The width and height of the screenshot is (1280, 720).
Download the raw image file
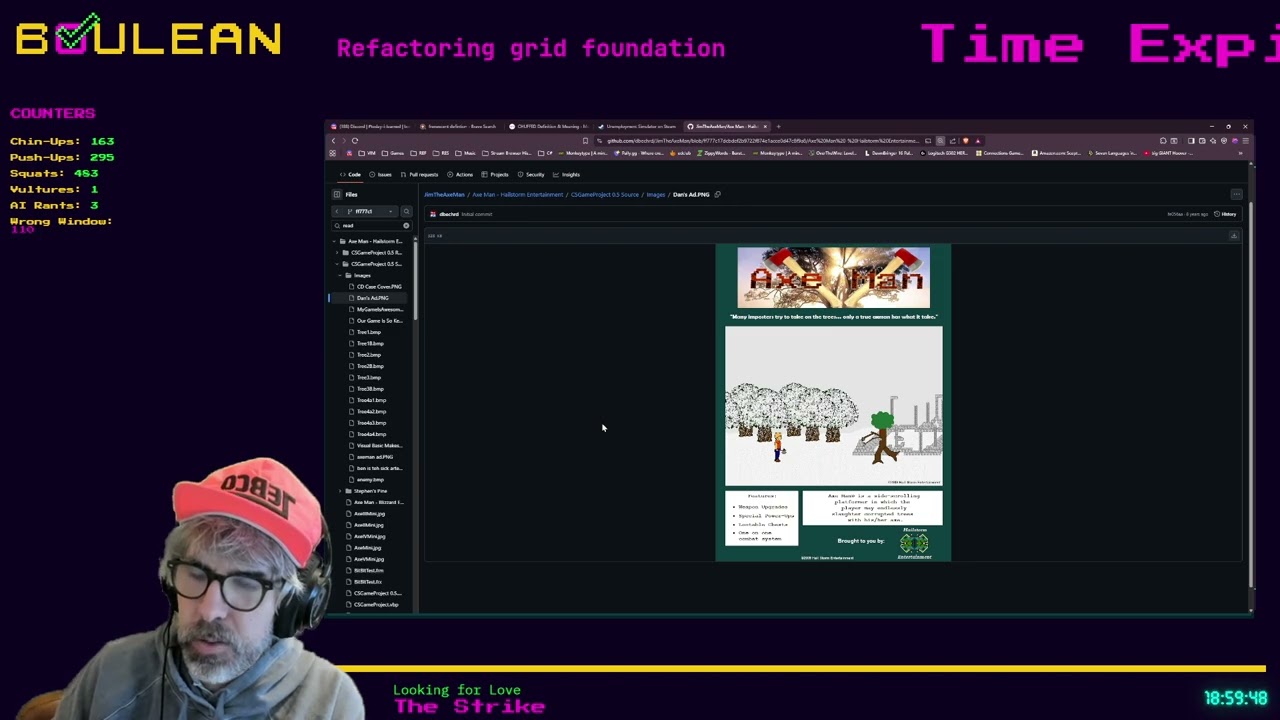point(1234,236)
